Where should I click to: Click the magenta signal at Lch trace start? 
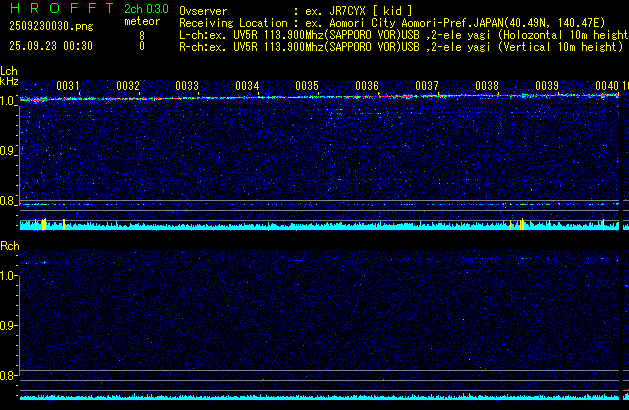pos(36,100)
